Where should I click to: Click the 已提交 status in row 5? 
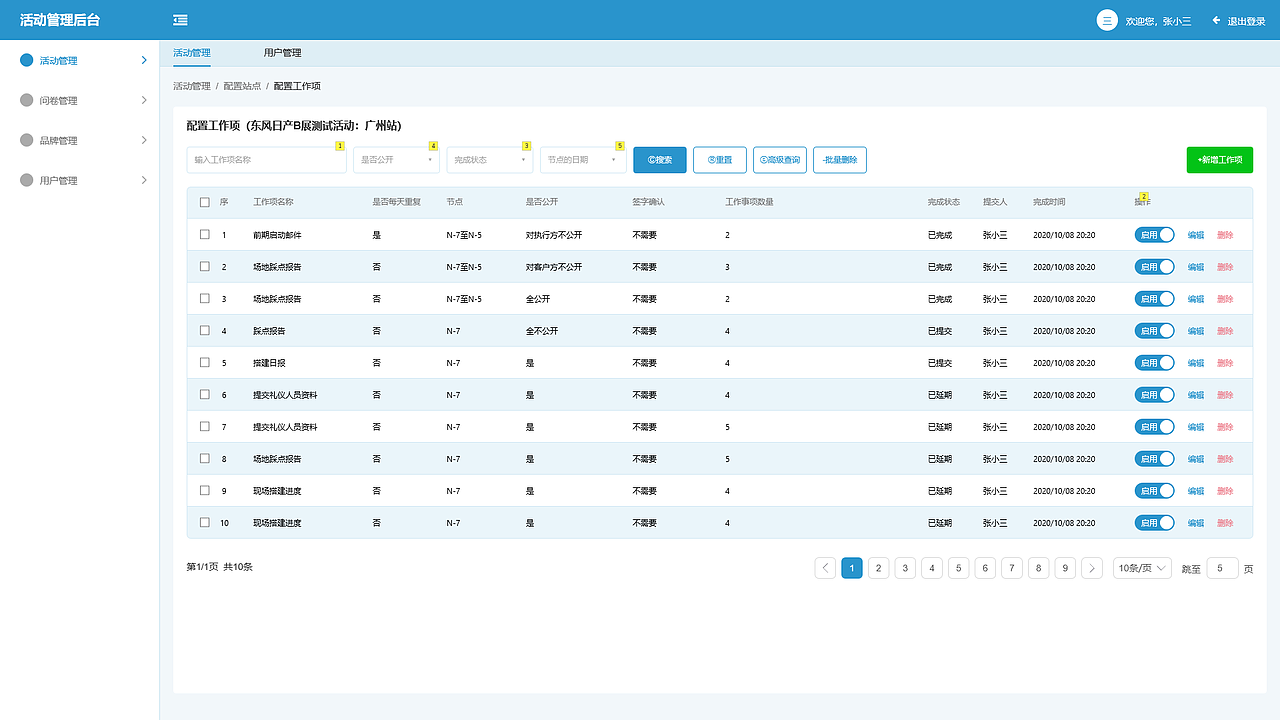tap(940, 363)
